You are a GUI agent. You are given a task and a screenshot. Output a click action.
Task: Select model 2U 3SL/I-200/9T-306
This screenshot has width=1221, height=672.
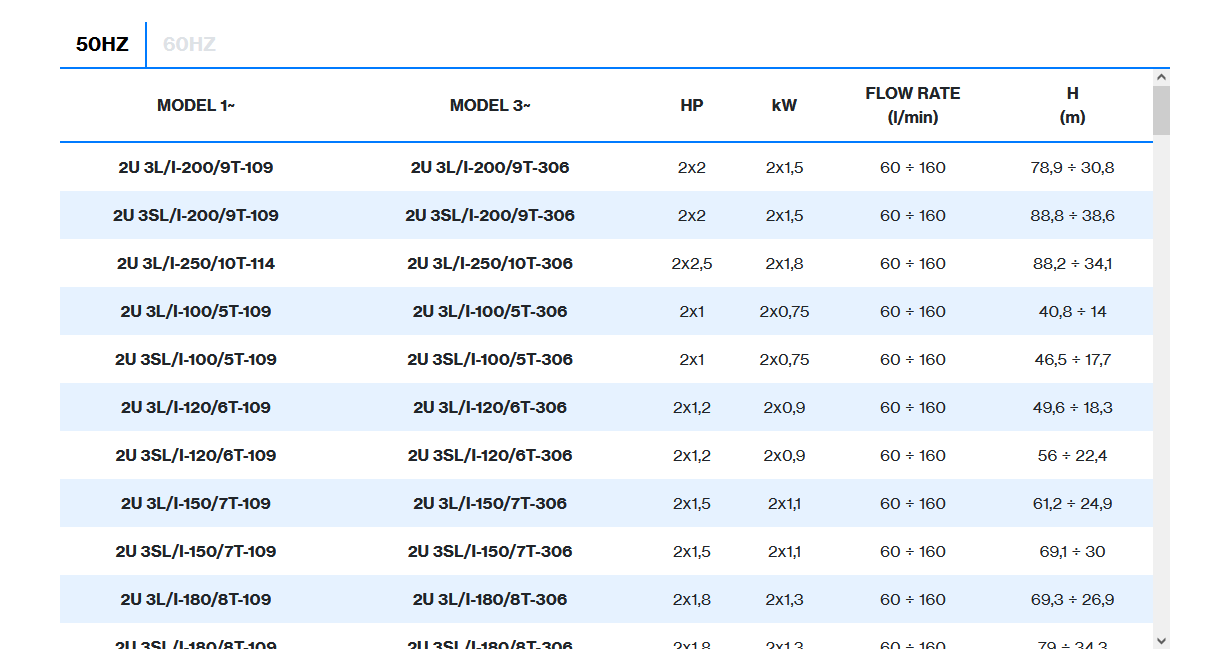(490, 215)
